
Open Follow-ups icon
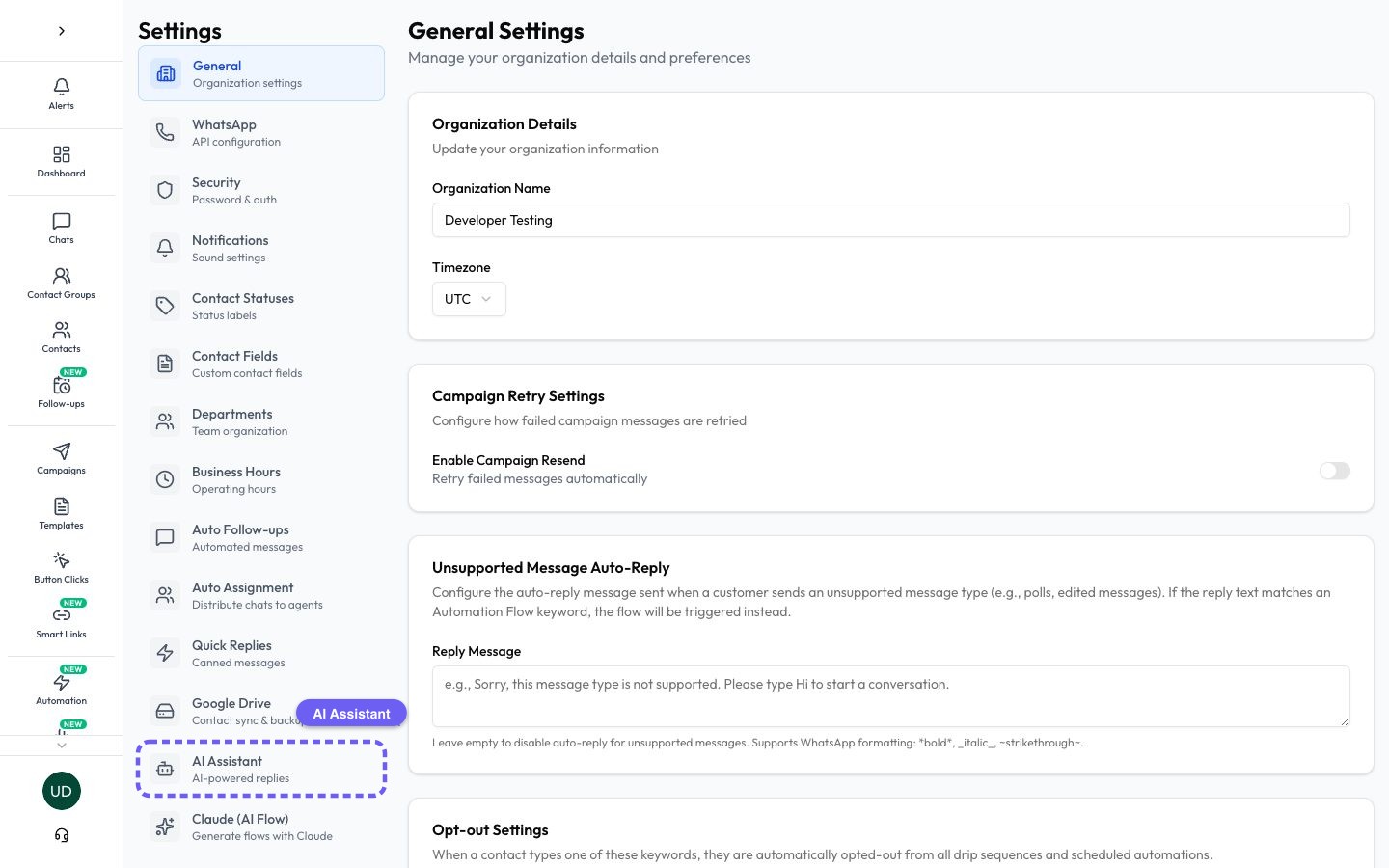click(x=62, y=385)
